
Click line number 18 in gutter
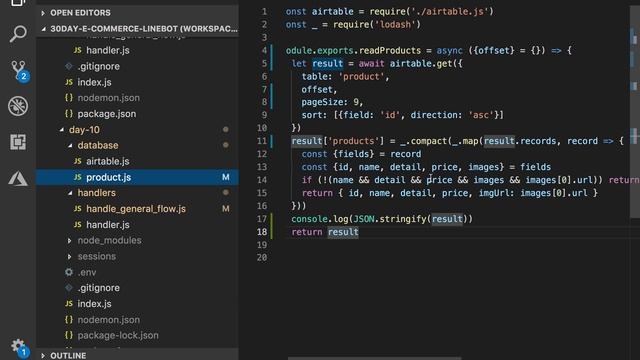tap(262, 232)
